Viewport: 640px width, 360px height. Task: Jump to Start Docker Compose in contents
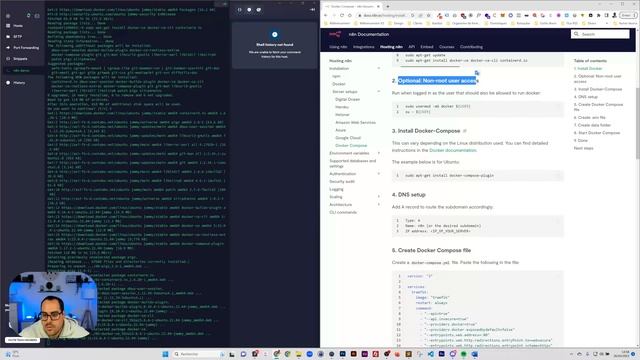click(597, 133)
